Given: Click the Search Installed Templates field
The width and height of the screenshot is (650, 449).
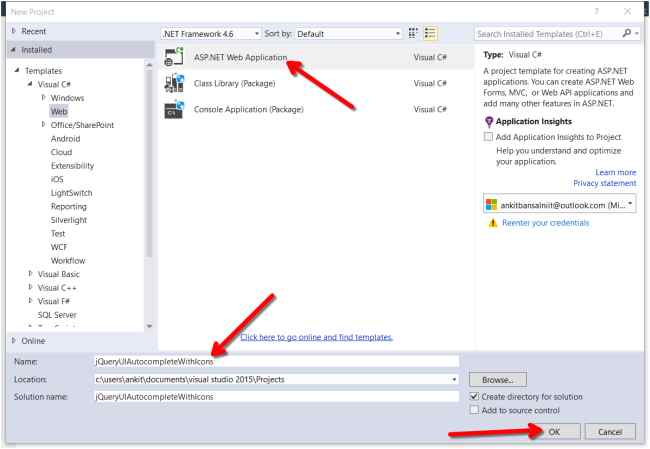Looking at the screenshot, I should pyautogui.click(x=548, y=34).
